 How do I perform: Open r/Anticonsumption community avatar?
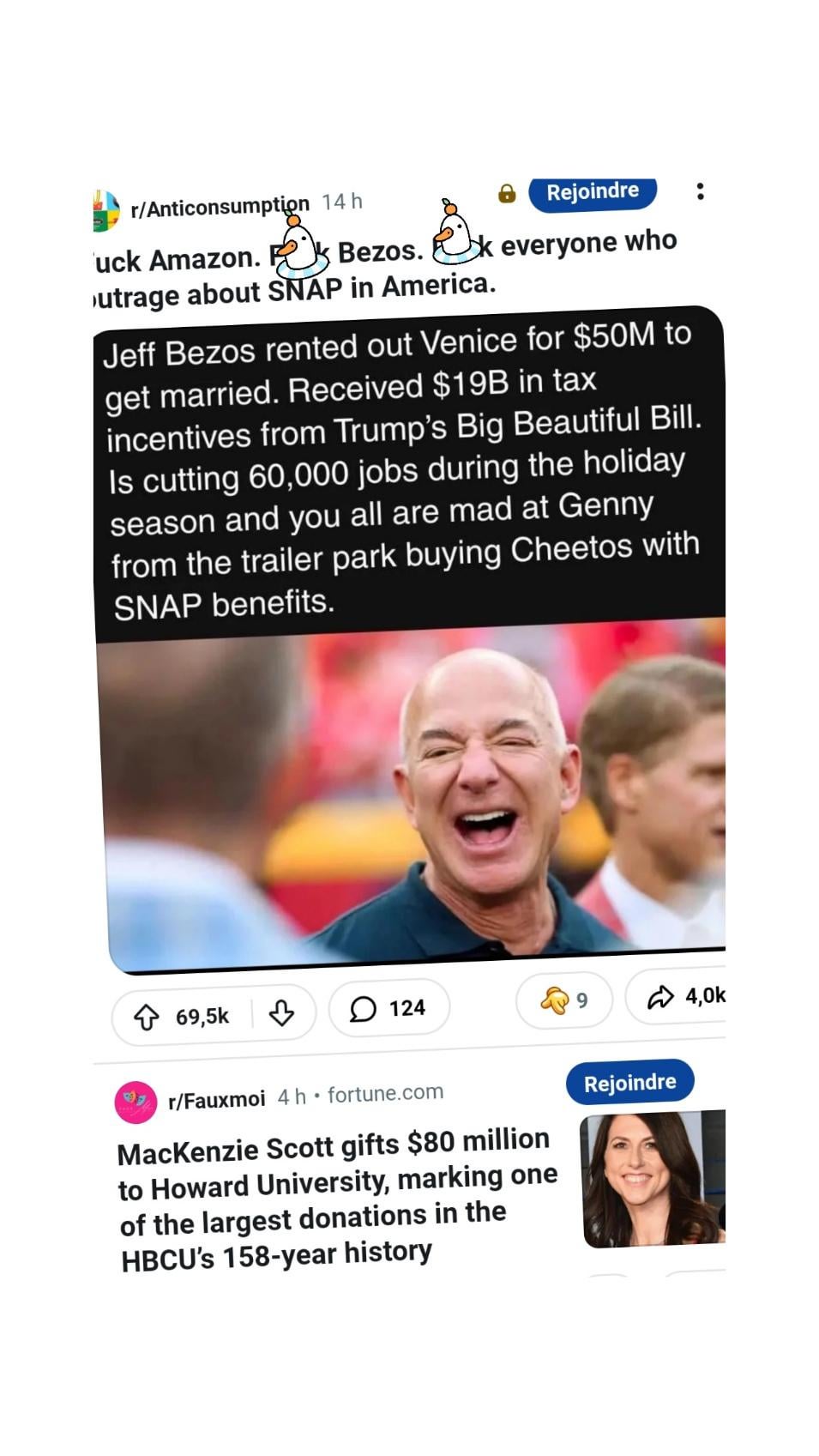pos(105,211)
